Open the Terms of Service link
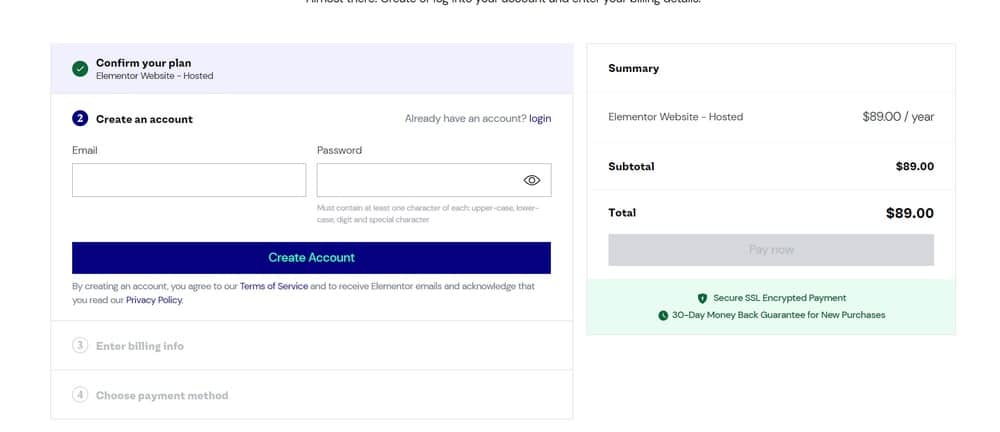Screen dimensions: 1000x432 274,286
